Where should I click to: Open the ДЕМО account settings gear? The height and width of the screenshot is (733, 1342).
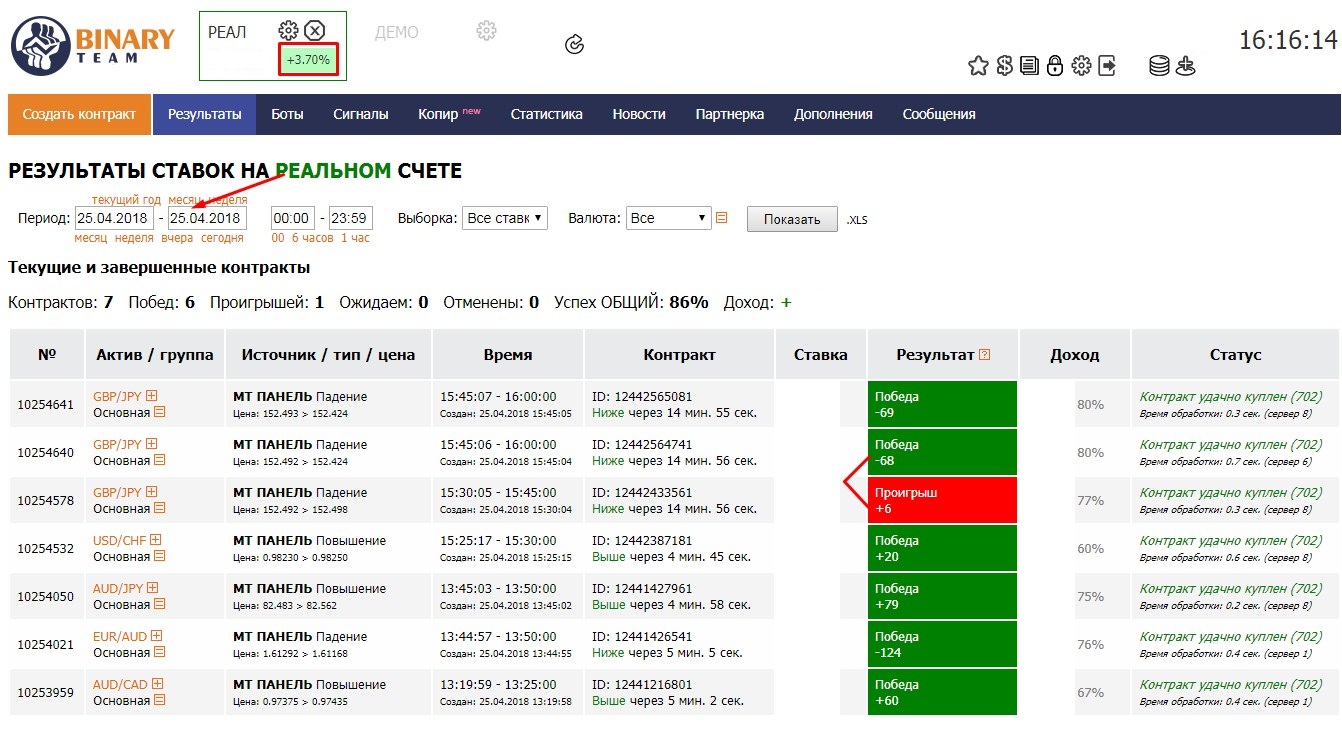tap(486, 31)
